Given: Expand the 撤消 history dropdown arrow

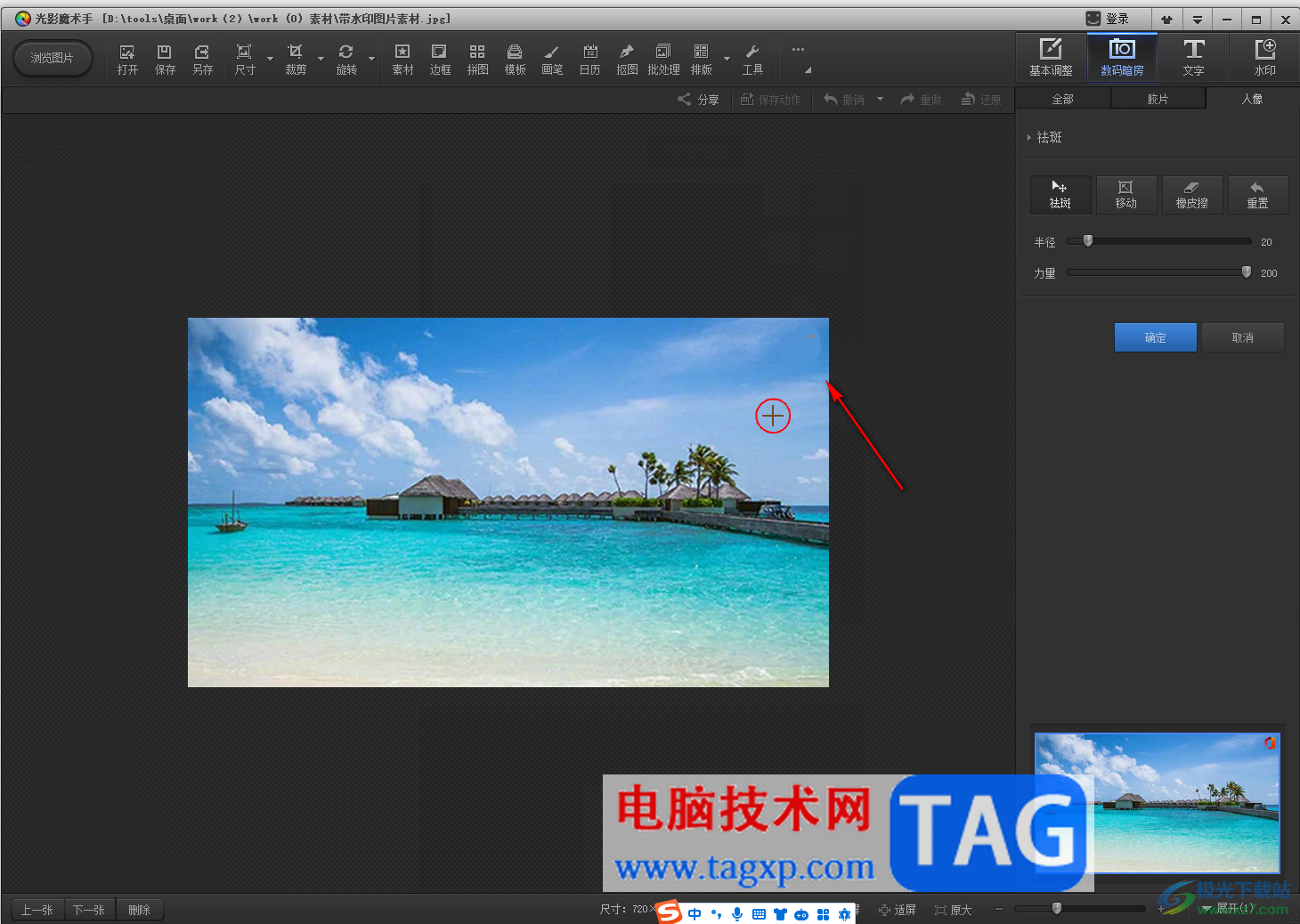Looking at the screenshot, I should 880,100.
